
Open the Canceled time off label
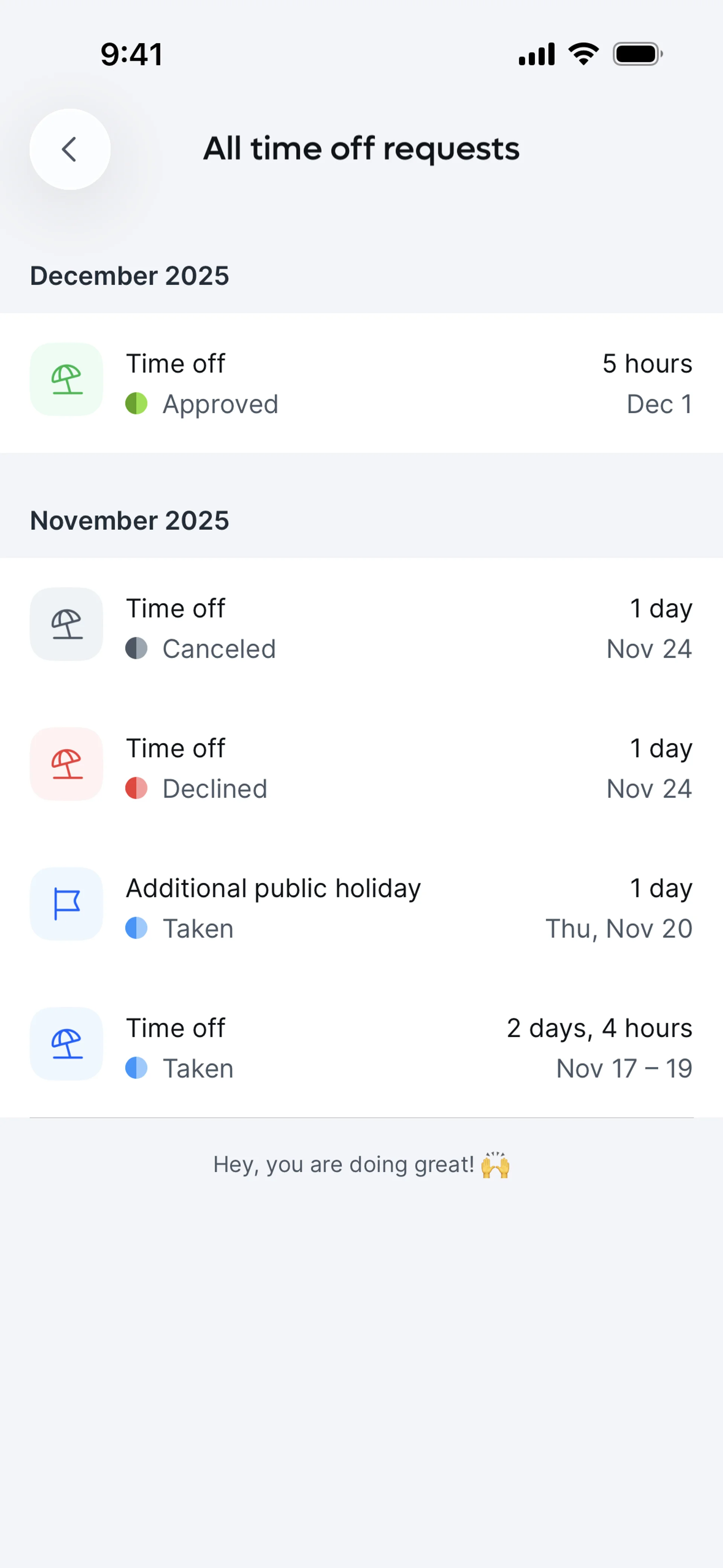(x=219, y=649)
